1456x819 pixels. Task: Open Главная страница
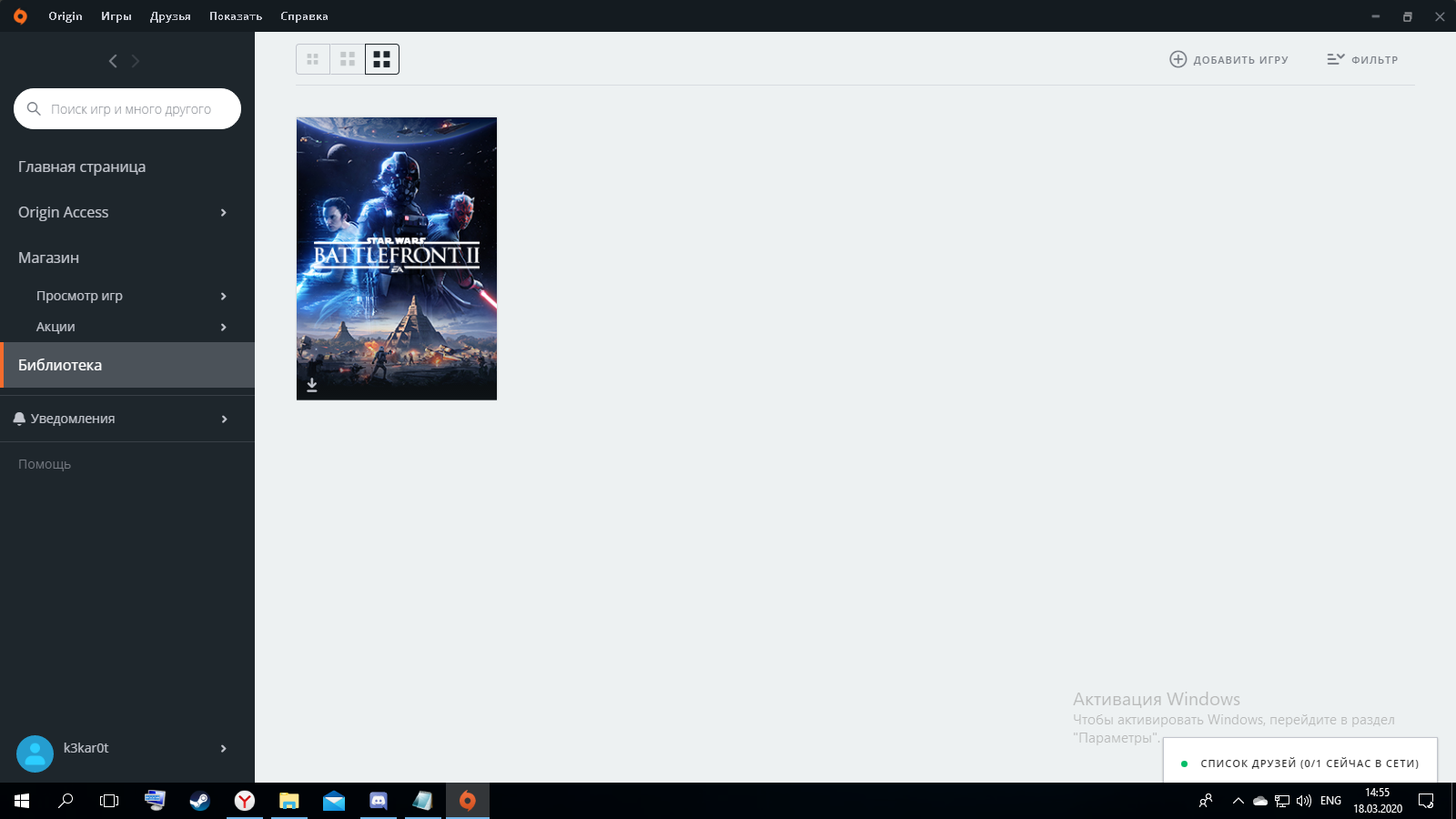coord(82,167)
